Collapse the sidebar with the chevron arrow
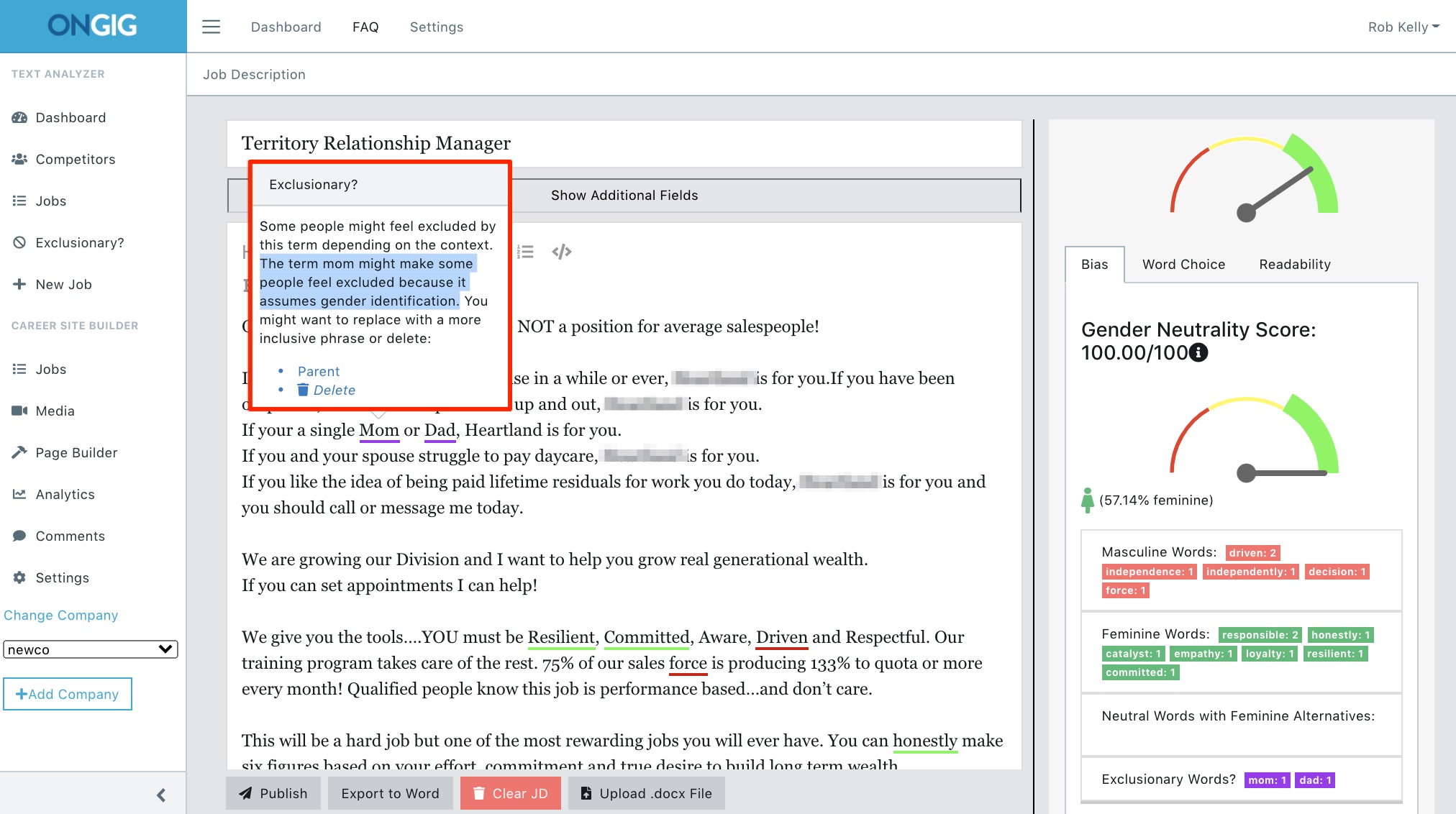 point(161,795)
